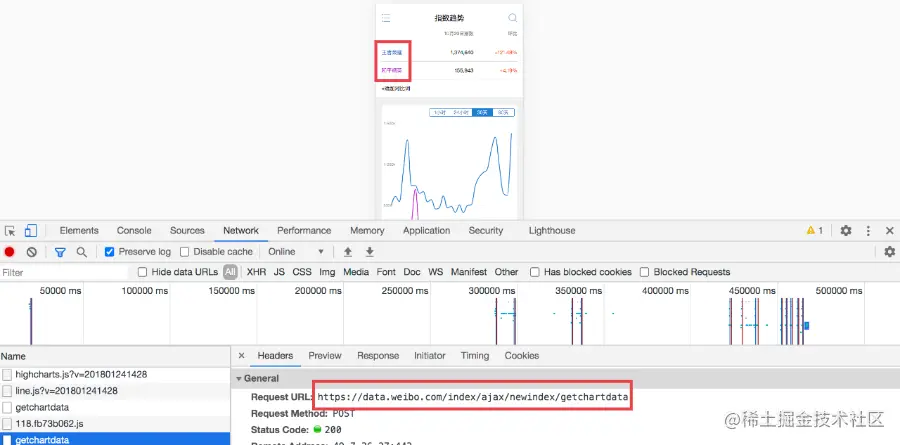Click the Name column header
900x445 pixels.
tap(115, 356)
